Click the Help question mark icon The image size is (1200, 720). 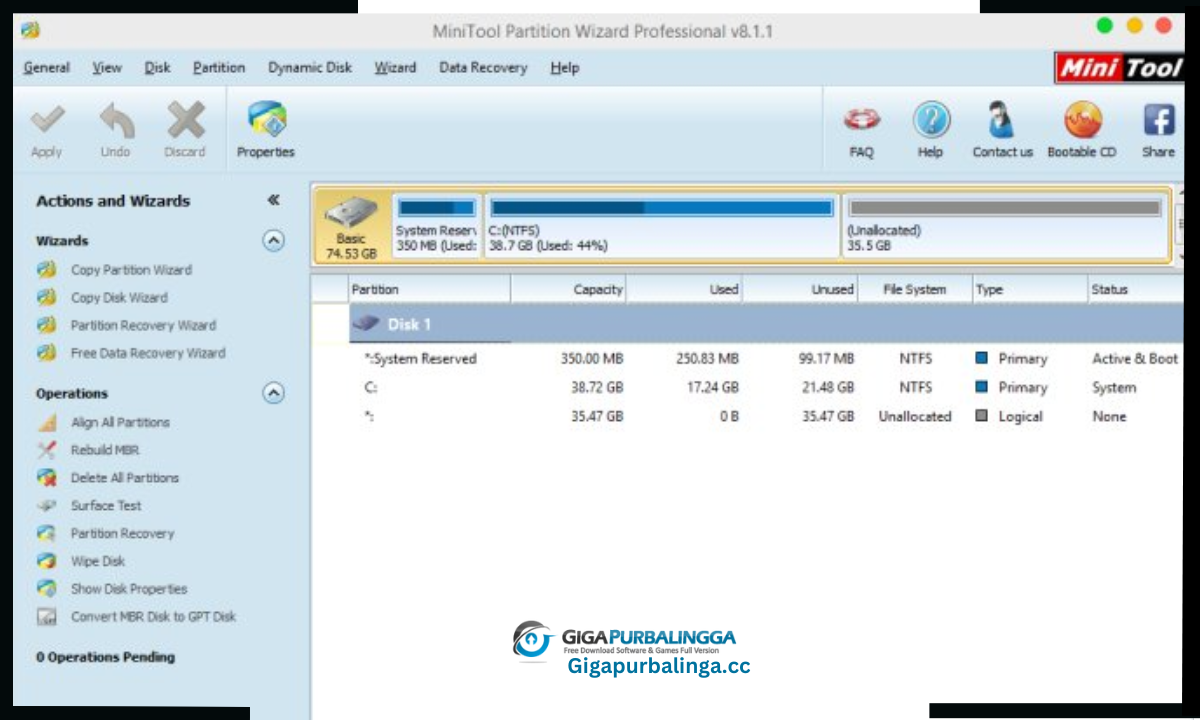(931, 121)
